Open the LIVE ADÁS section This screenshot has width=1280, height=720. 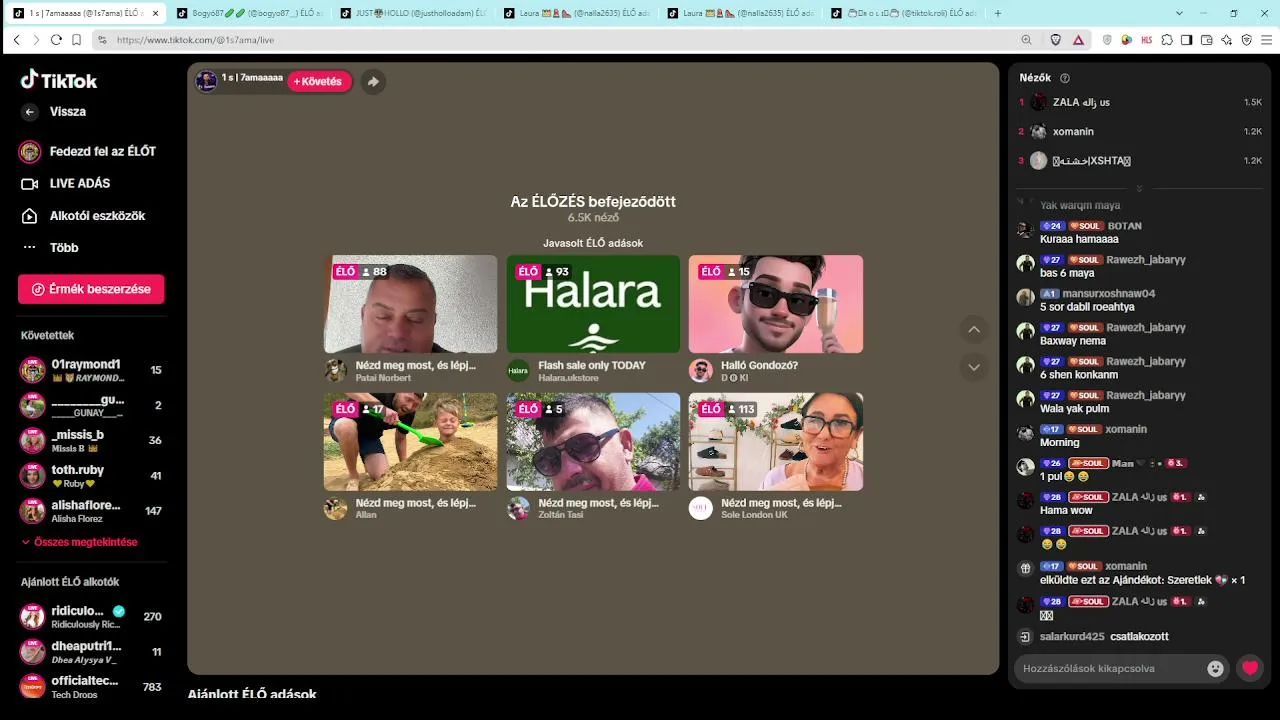tap(66, 183)
